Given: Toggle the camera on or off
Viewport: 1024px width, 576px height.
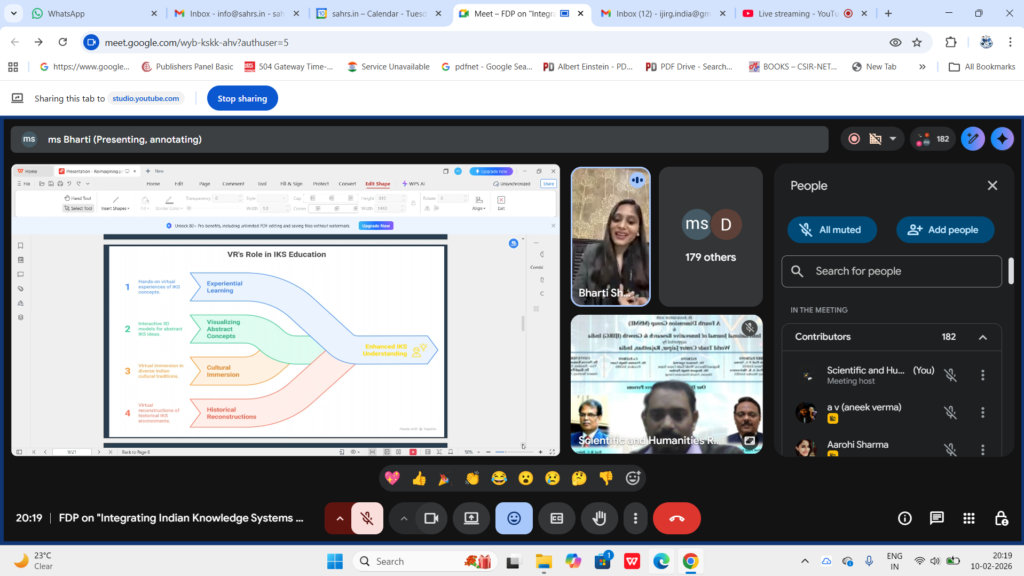Looking at the screenshot, I should point(432,518).
